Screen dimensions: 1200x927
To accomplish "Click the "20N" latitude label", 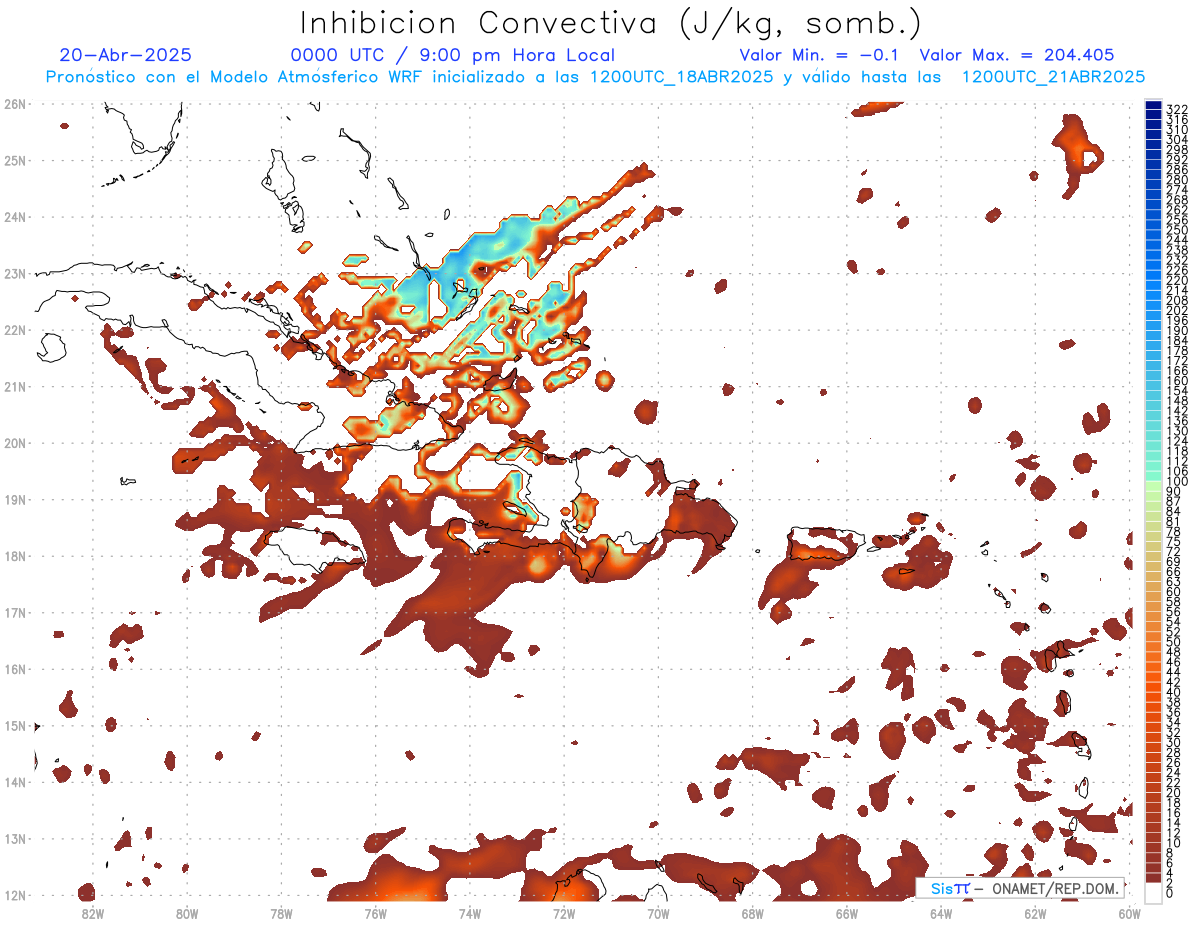I will tap(14, 443).
